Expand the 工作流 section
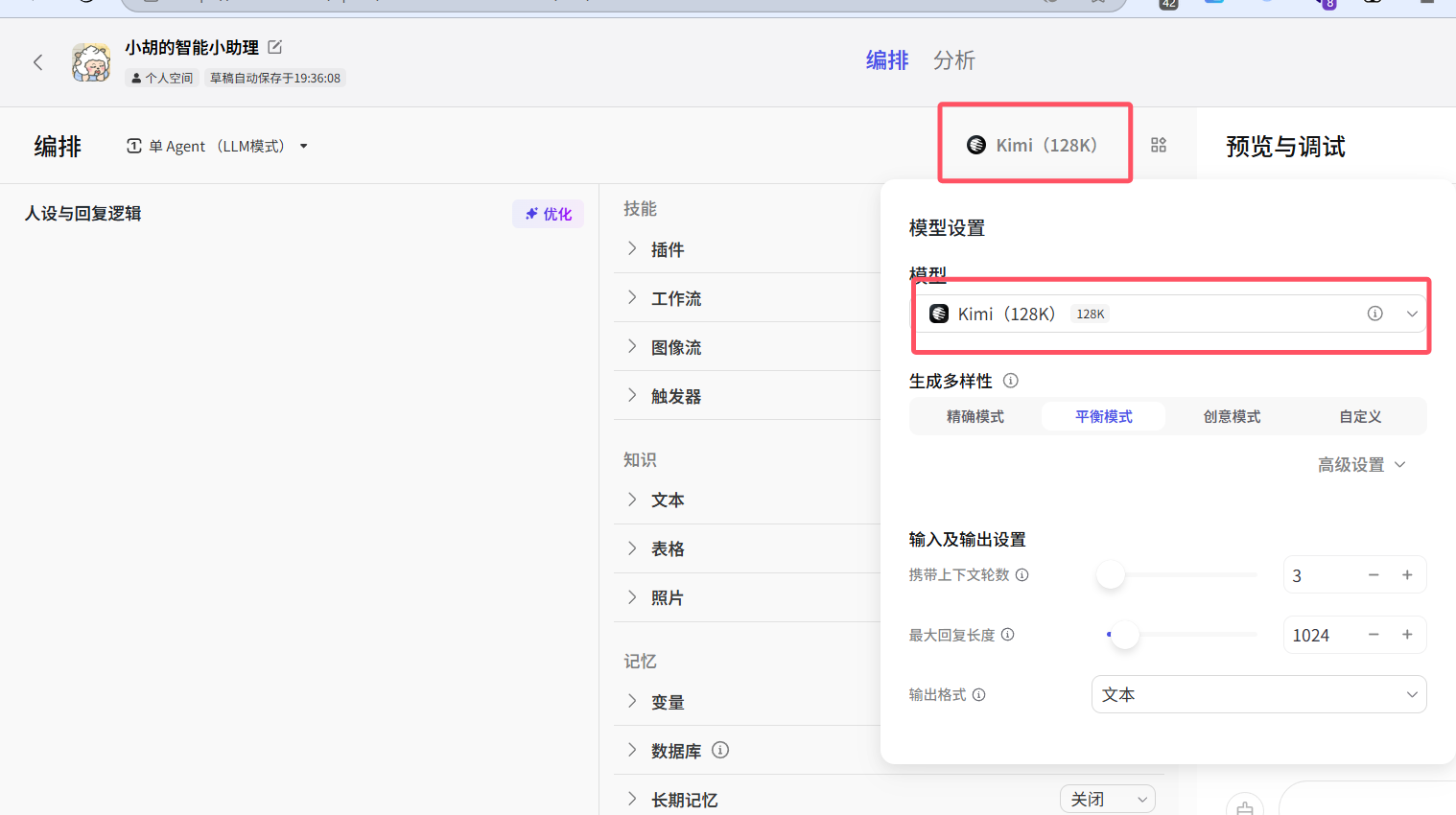This screenshot has width=1456, height=815. click(x=632, y=298)
